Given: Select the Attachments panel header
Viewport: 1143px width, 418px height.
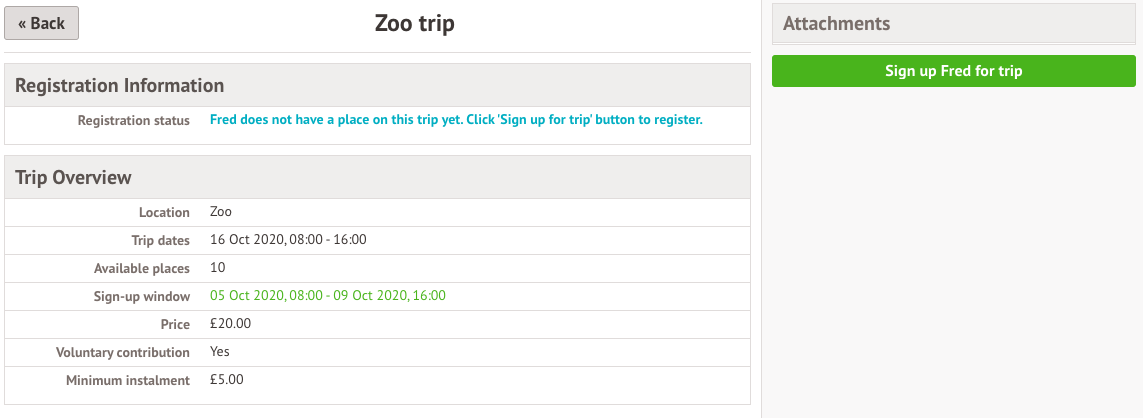Looking at the screenshot, I should (836, 24).
